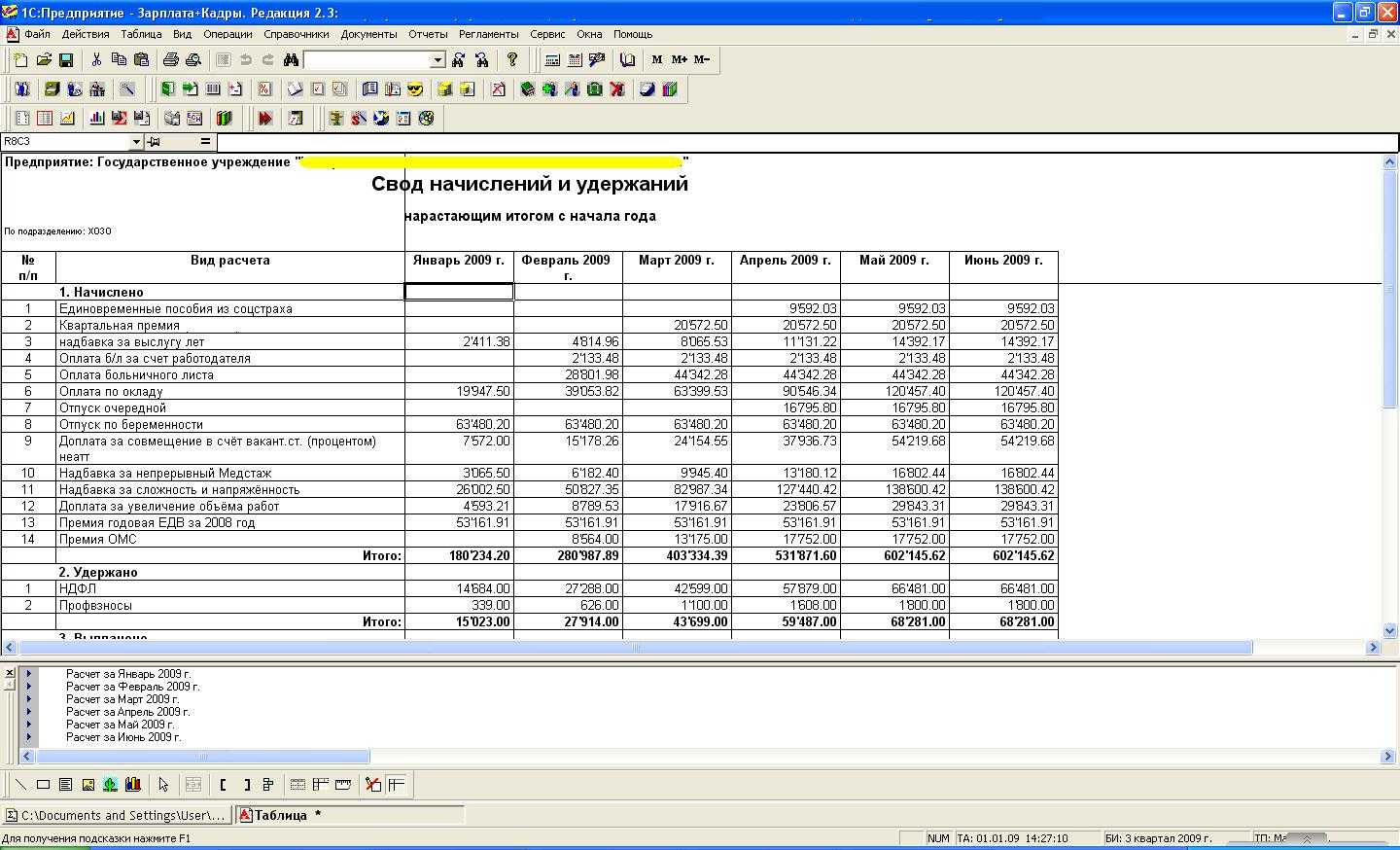Click the formula bar input field

(807, 142)
